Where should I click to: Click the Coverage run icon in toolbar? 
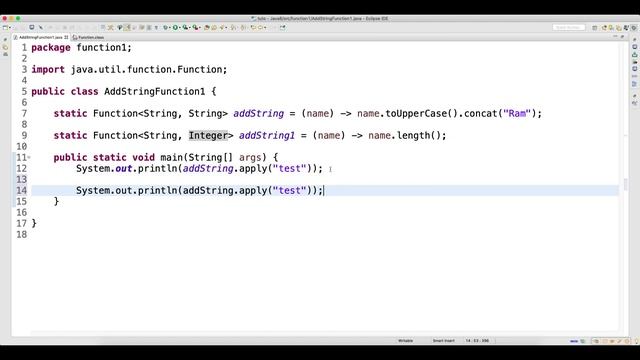(185, 27)
